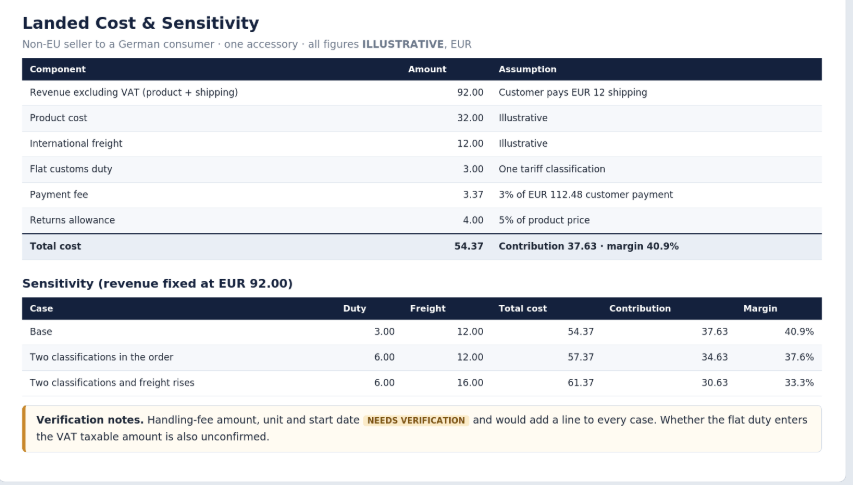853x485 pixels.
Task: Click 'One tariff classification' assumption
Action: 552,169
